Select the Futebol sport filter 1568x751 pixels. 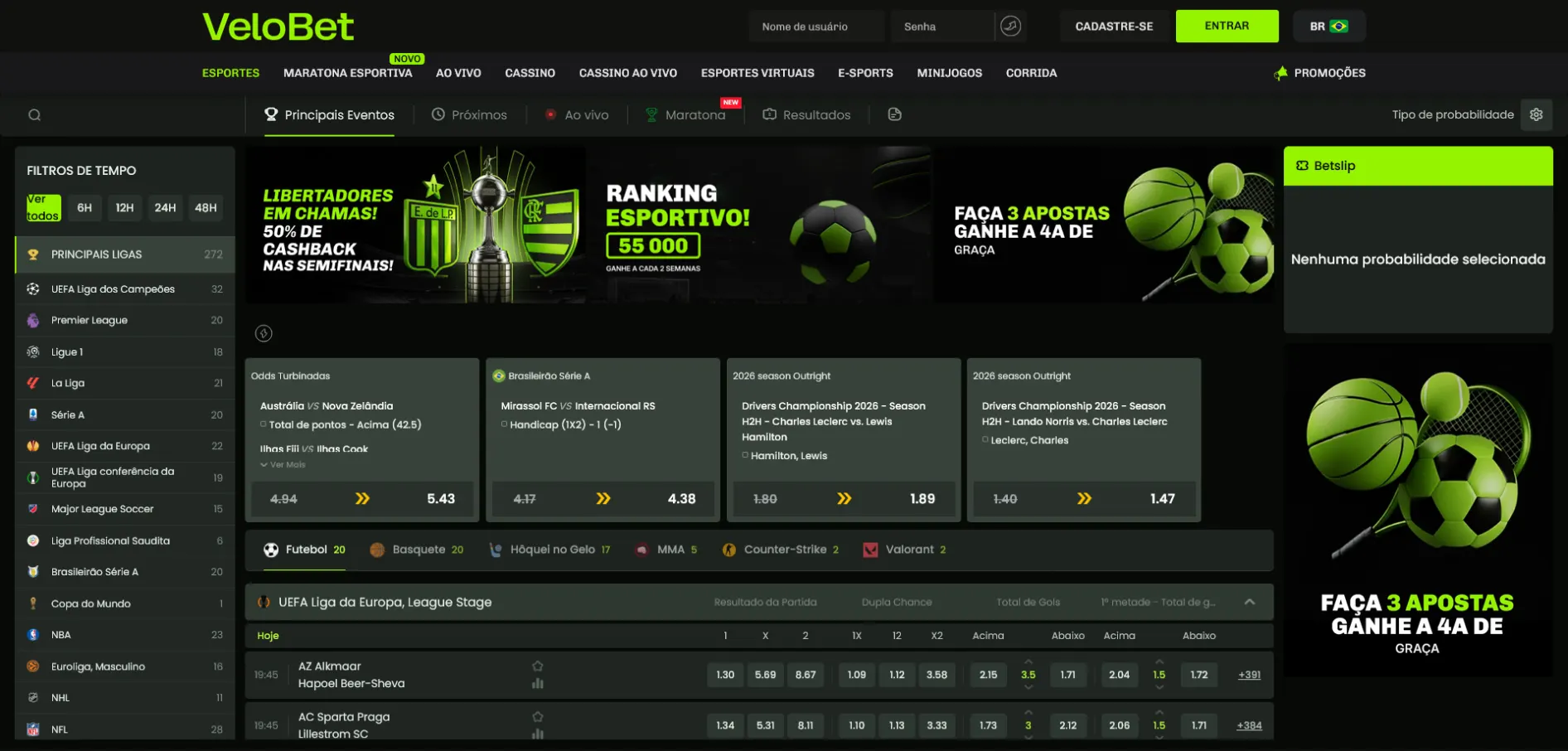(x=304, y=550)
